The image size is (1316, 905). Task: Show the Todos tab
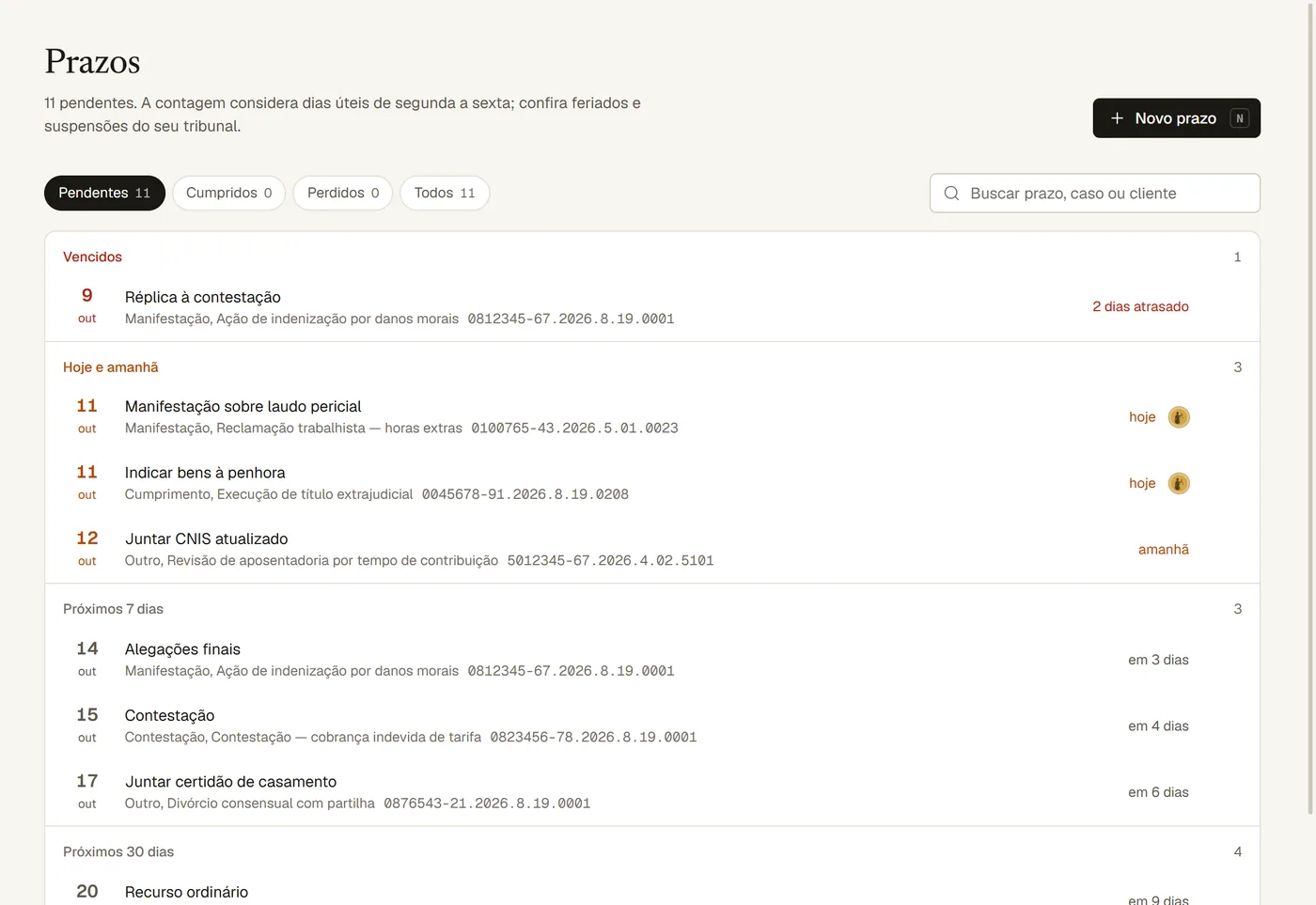point(445,193)
